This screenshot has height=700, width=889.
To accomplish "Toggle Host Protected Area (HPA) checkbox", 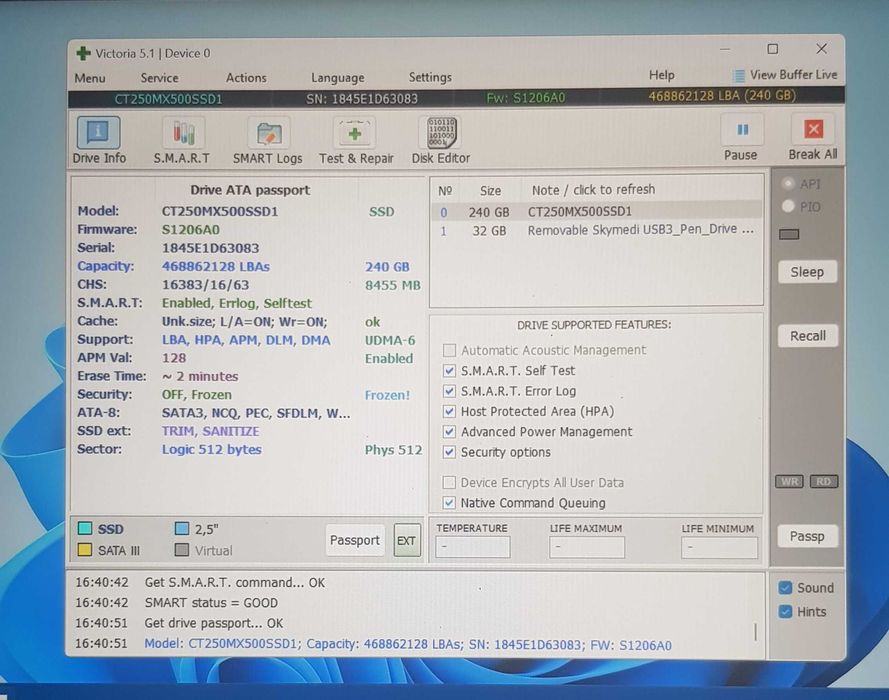I will click(x=449, y=411).
